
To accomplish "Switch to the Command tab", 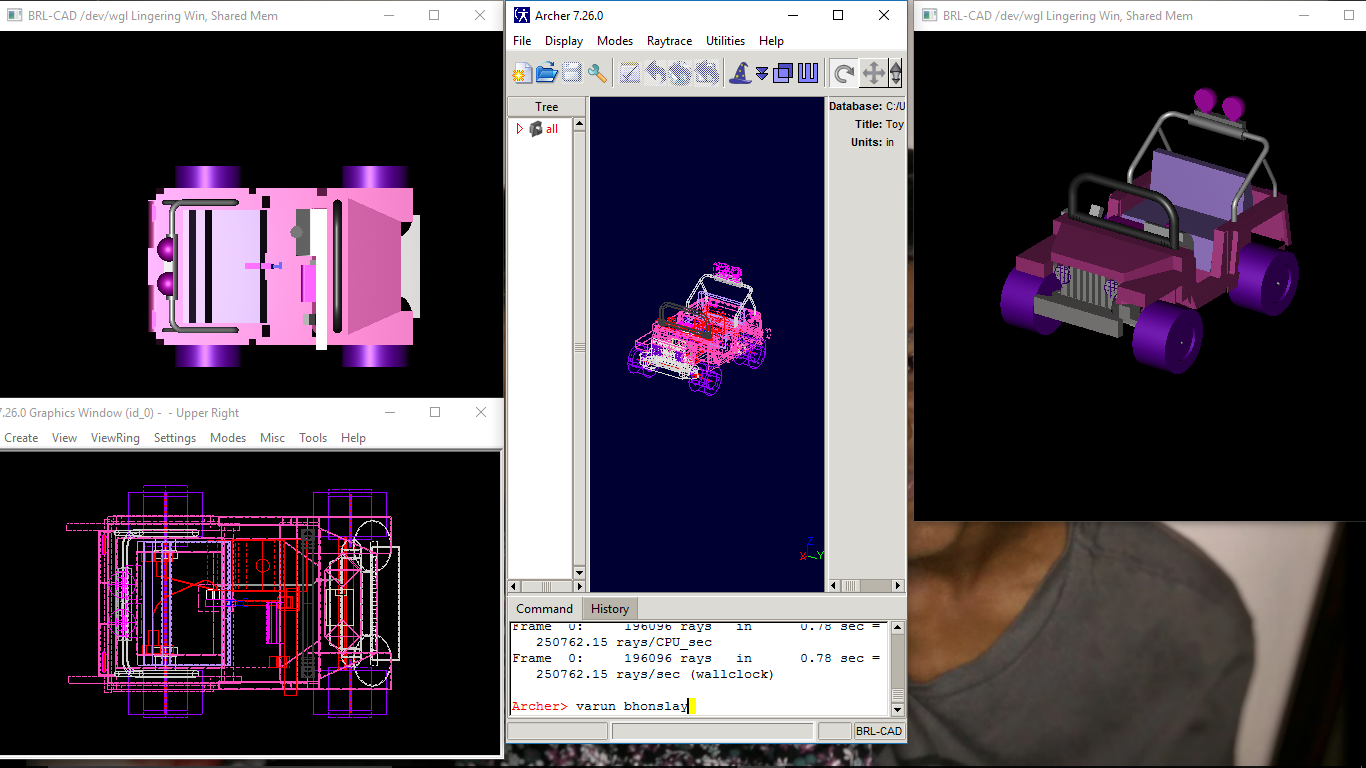I will [544, 608].
